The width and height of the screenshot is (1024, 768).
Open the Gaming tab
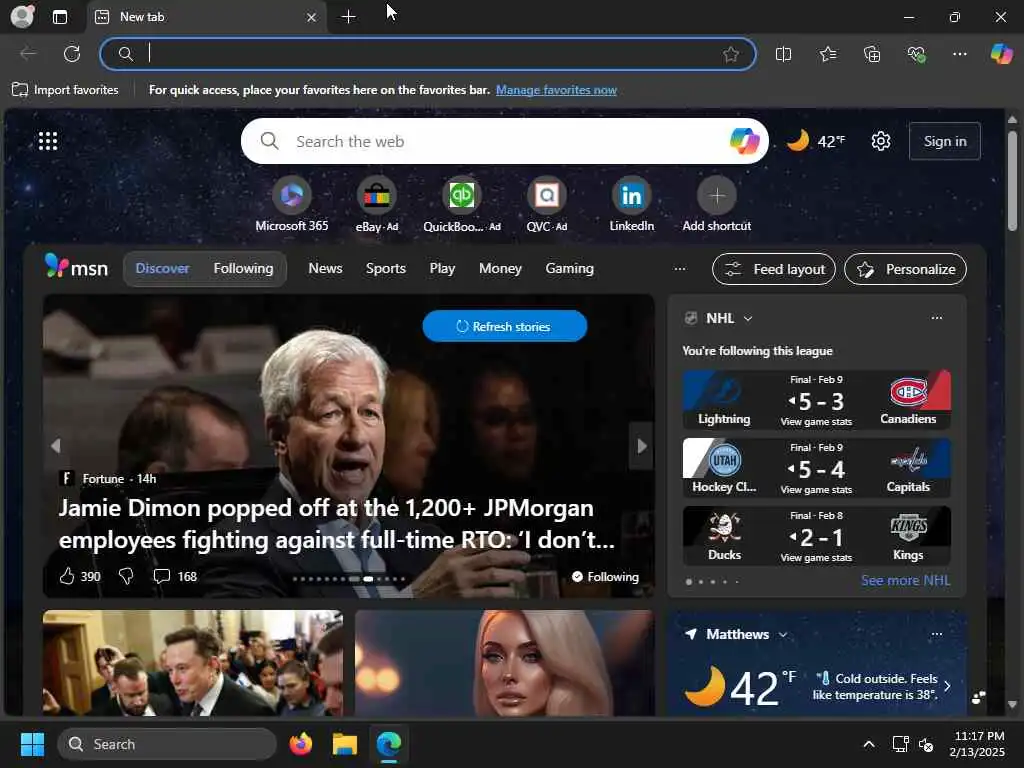(569, 268)
